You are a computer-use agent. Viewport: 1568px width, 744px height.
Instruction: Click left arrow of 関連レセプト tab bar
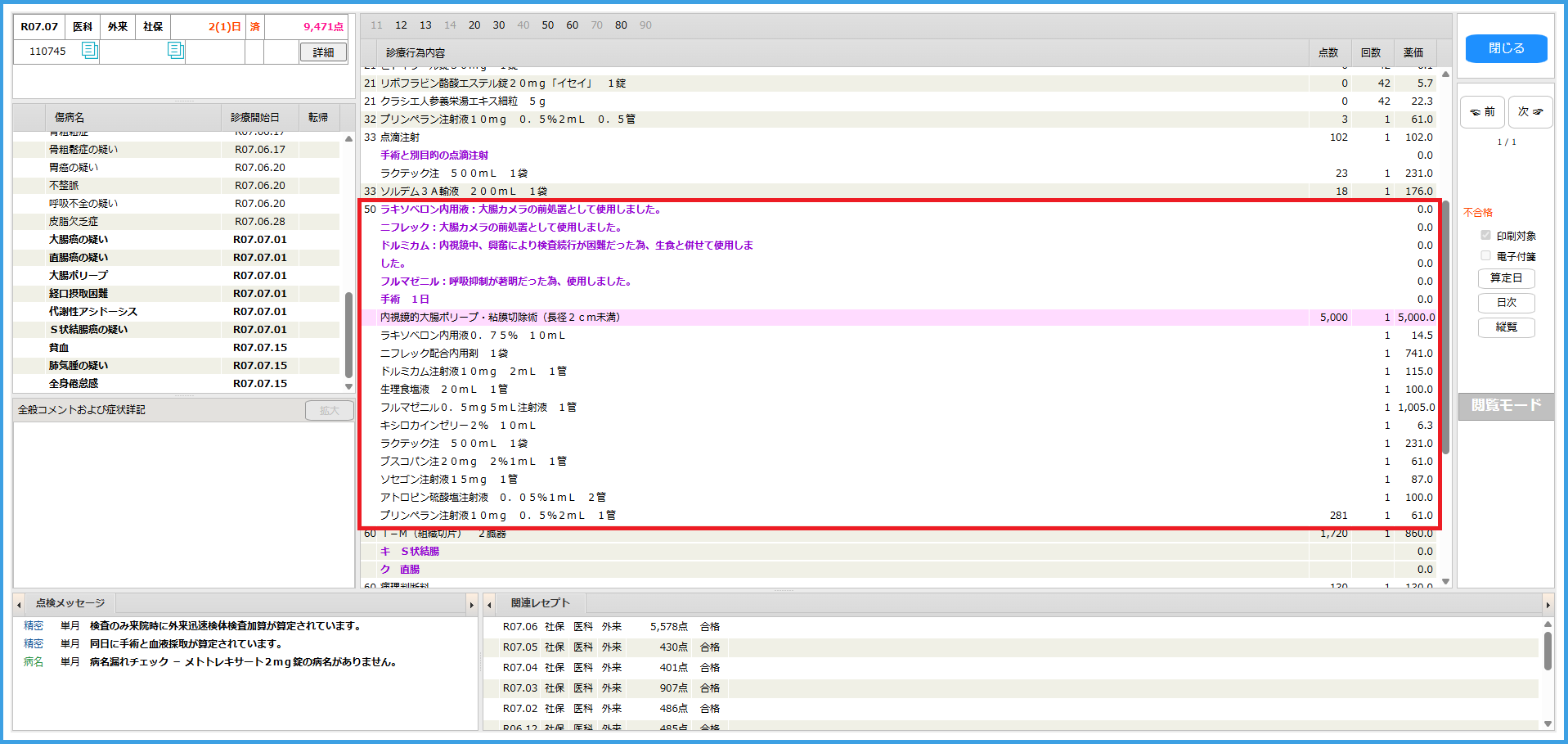pyautogui.click(x=489, y=605)
